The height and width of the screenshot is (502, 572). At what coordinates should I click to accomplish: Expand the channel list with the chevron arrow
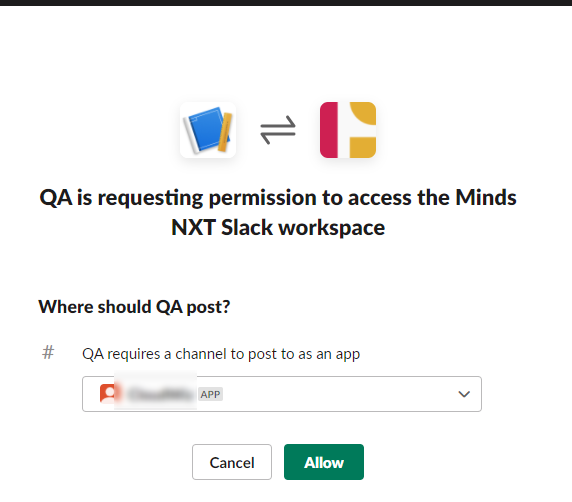tap(464, 394)
